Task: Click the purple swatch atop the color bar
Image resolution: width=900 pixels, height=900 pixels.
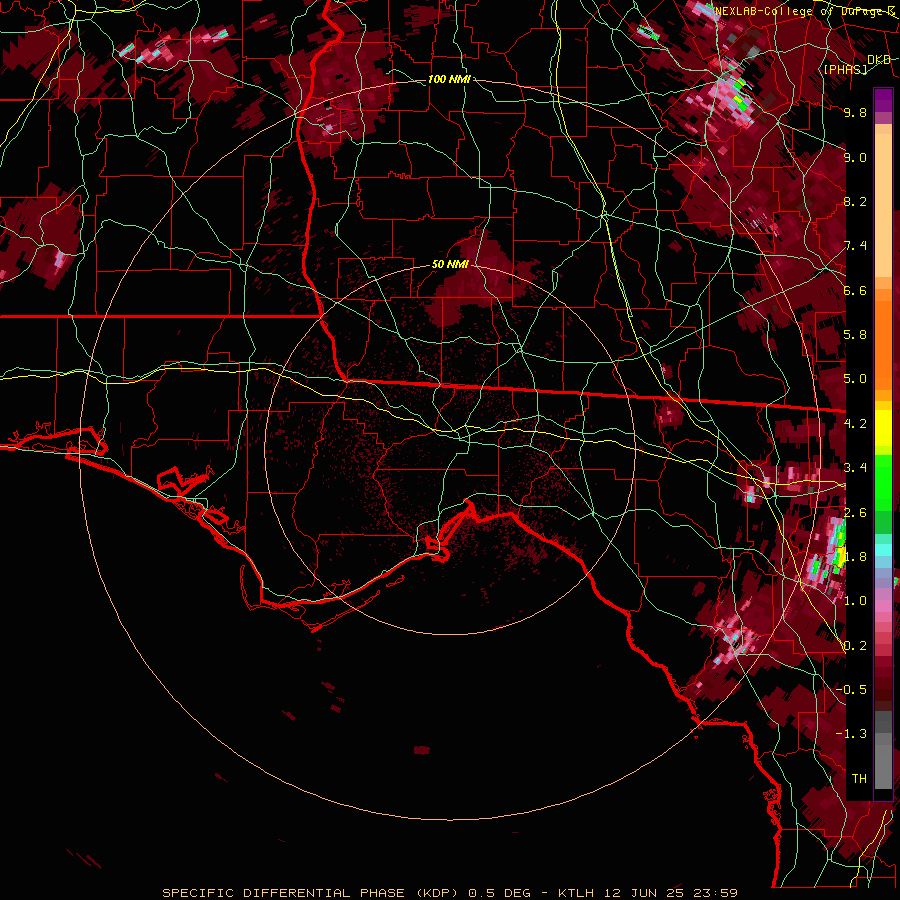Action: (883, 100)
